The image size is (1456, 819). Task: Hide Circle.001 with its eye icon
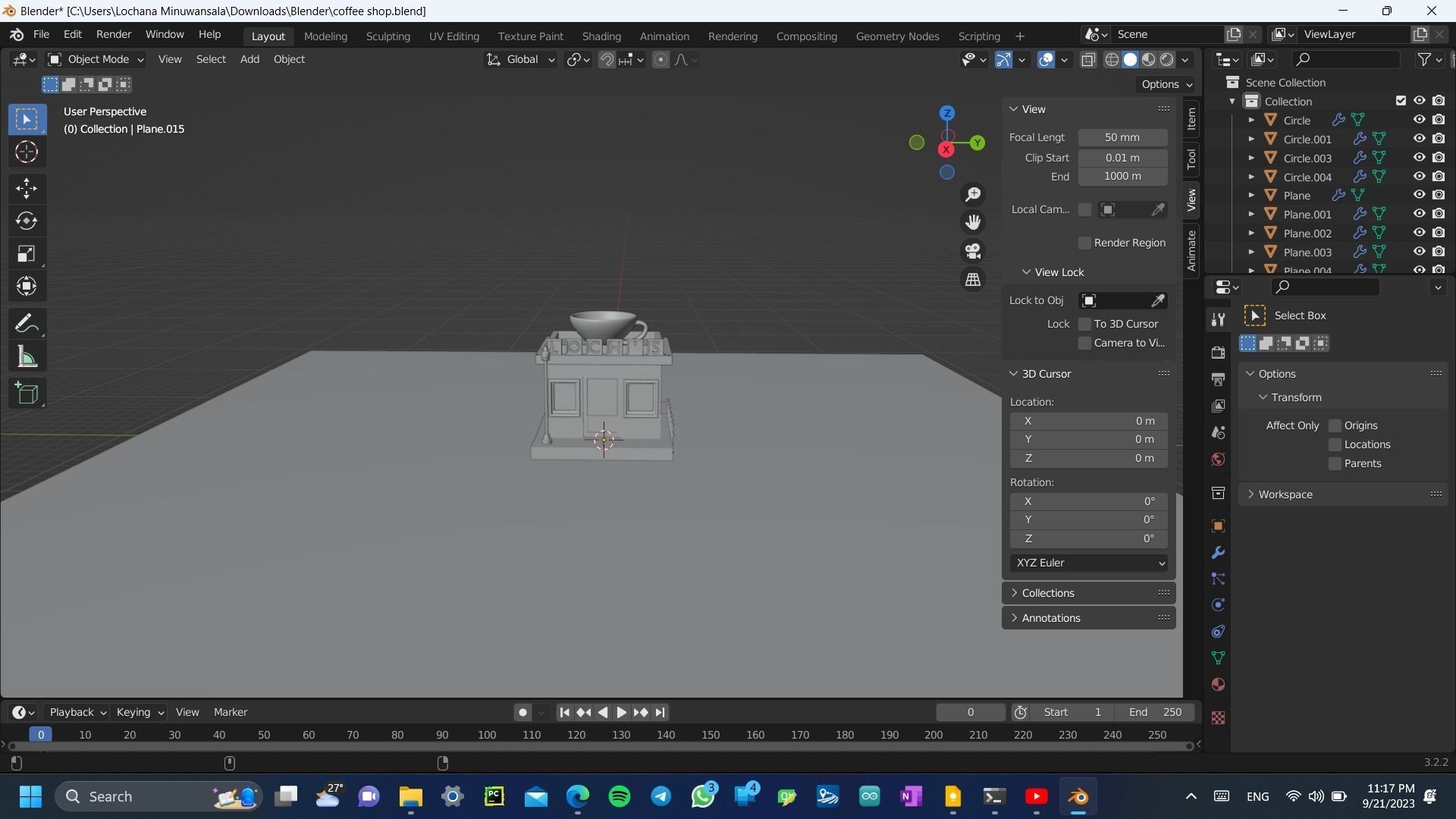click(x=1419, y=139)
